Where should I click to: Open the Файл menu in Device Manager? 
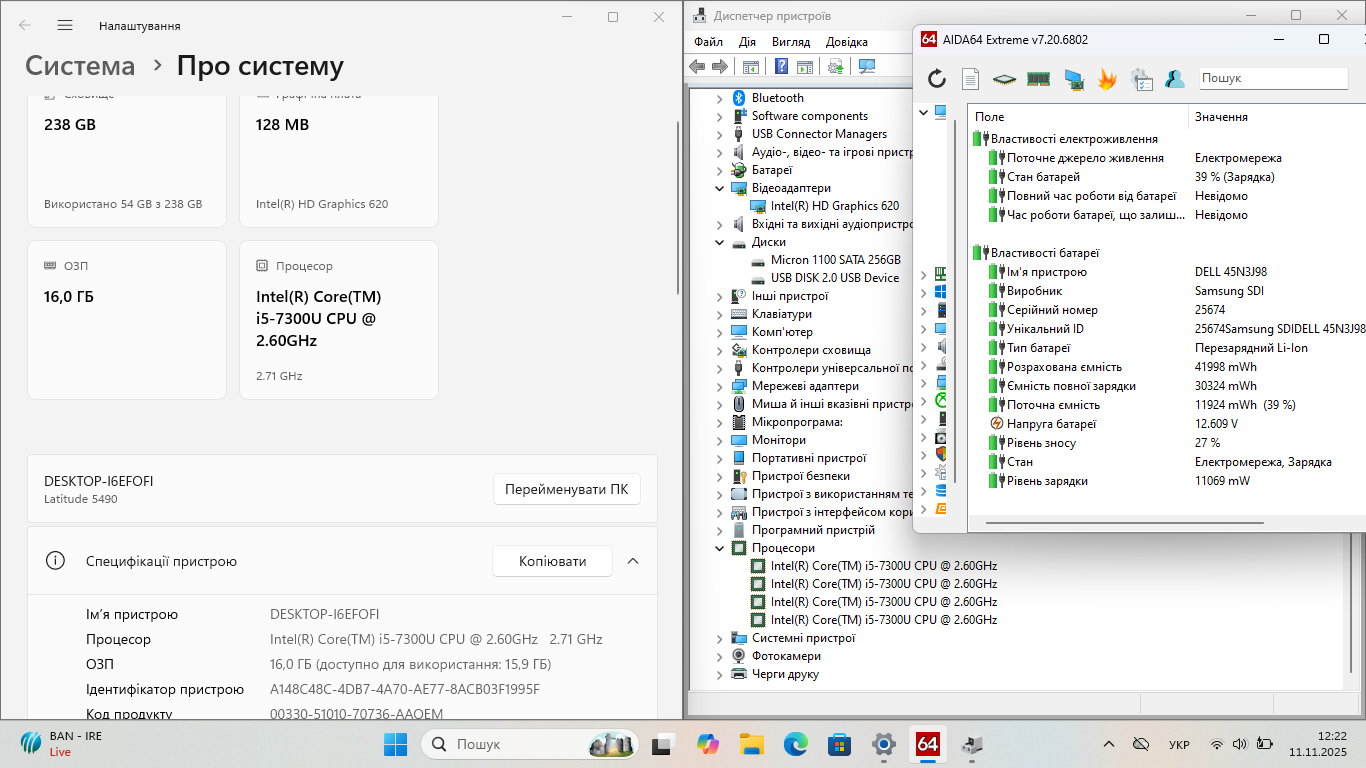click(x=708, y=42)
